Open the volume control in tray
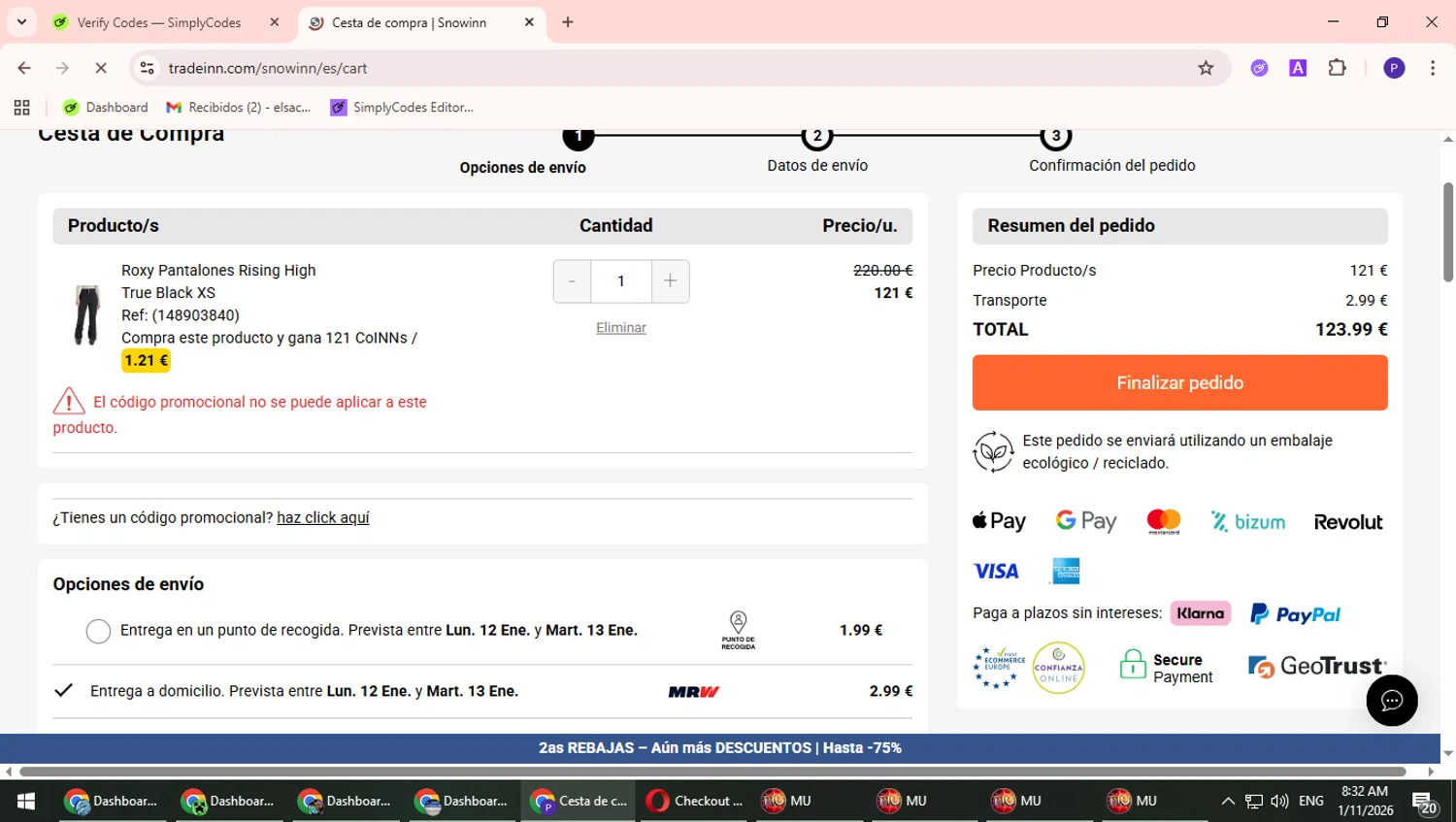Image resolution: width=1456 pixels, height=822 pixels. point(1280,802)
